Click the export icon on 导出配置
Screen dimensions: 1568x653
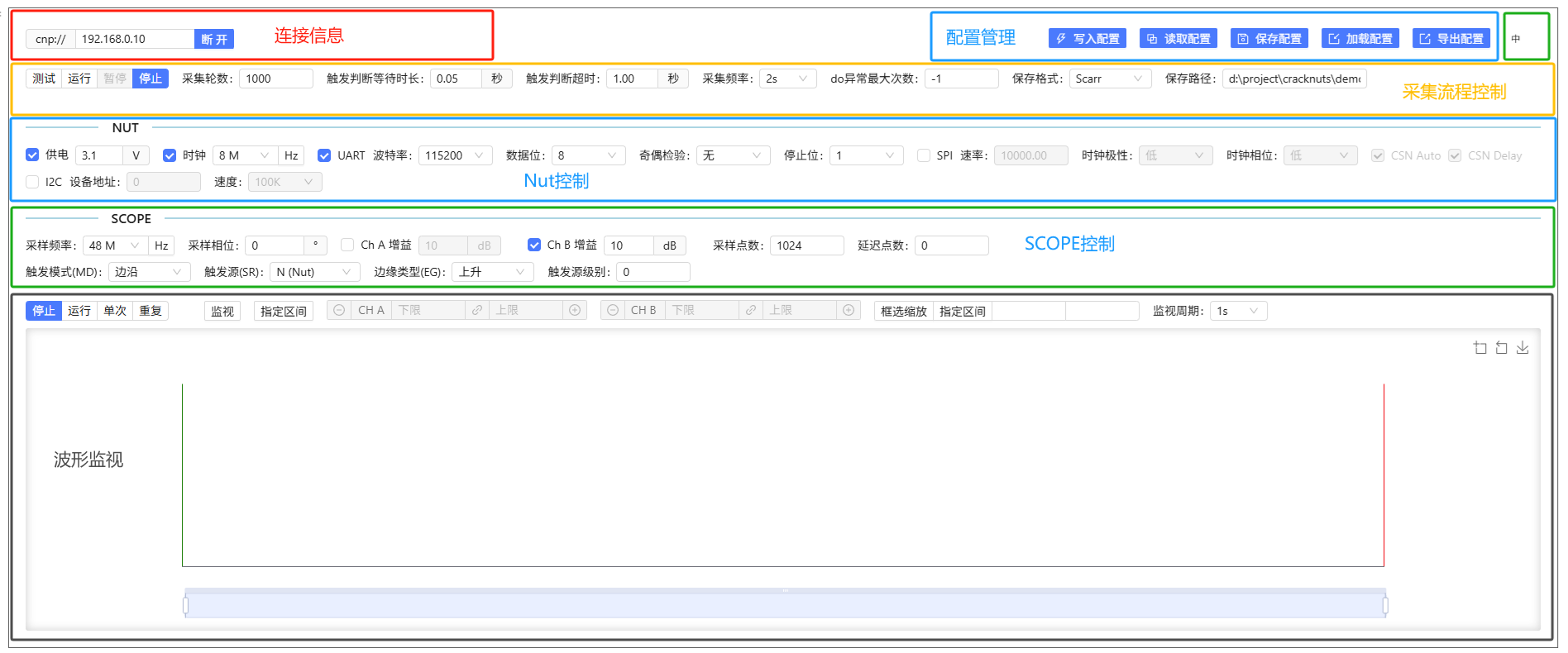pyautogui.click(x=1425, y=39)
